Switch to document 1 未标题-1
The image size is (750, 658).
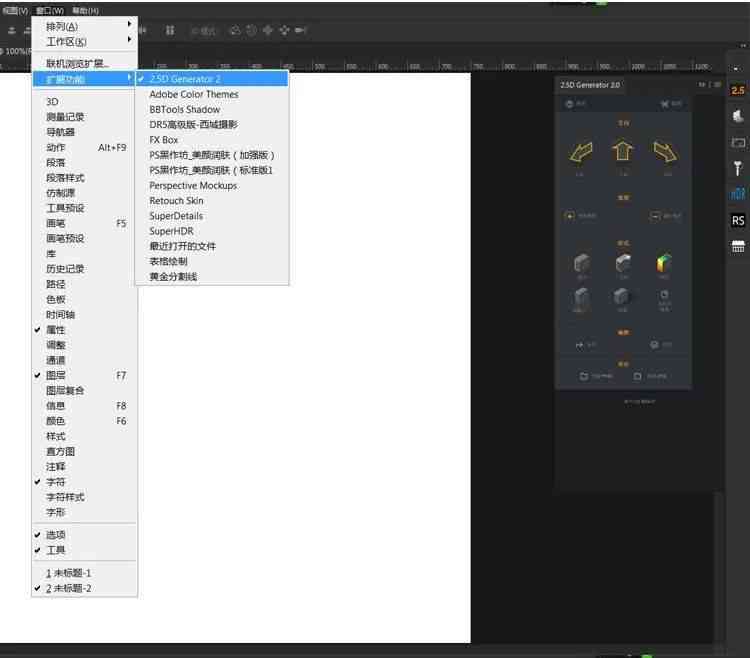[x=84, y=573]
